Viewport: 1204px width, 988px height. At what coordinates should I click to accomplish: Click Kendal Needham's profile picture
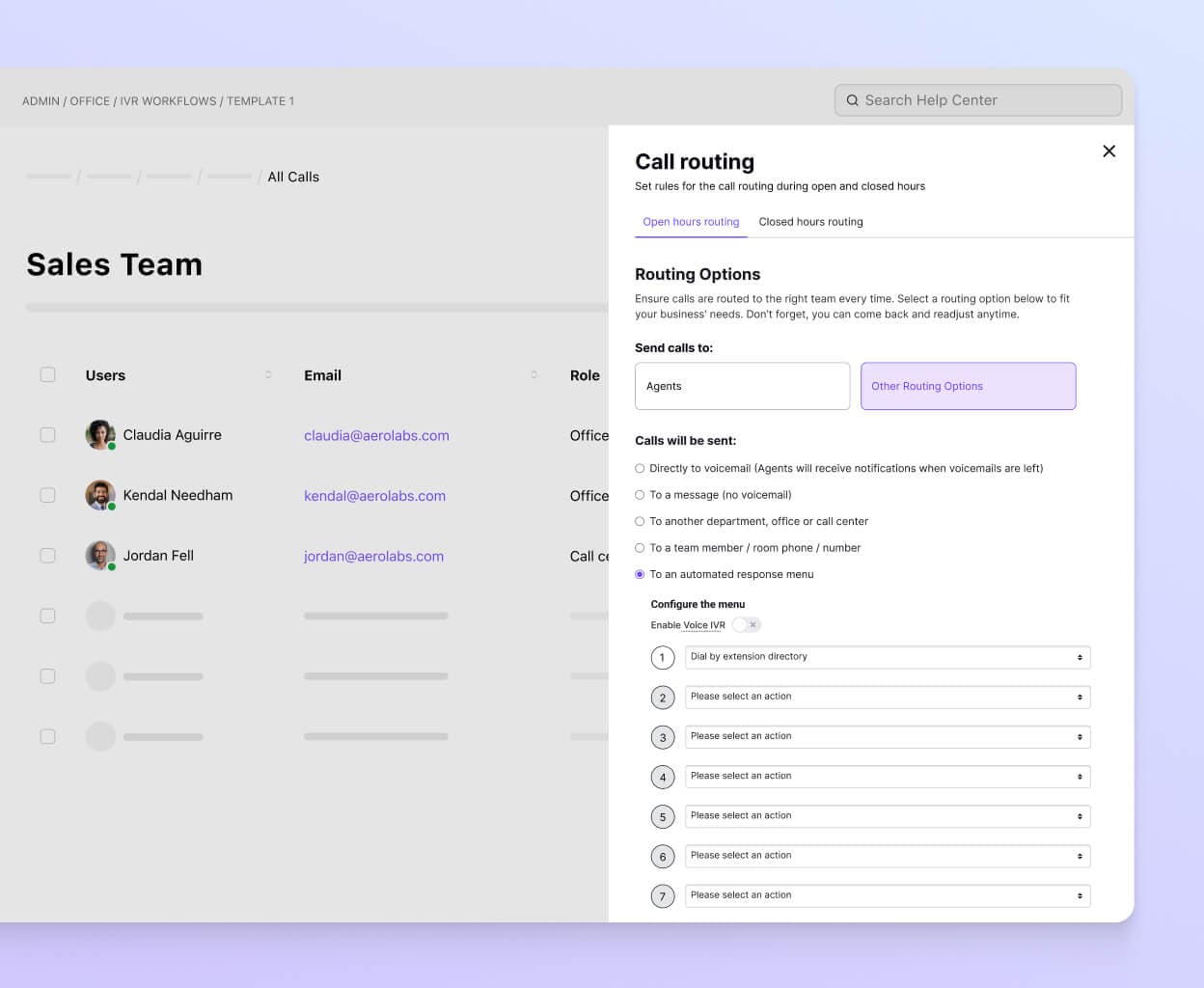[99, 495]
